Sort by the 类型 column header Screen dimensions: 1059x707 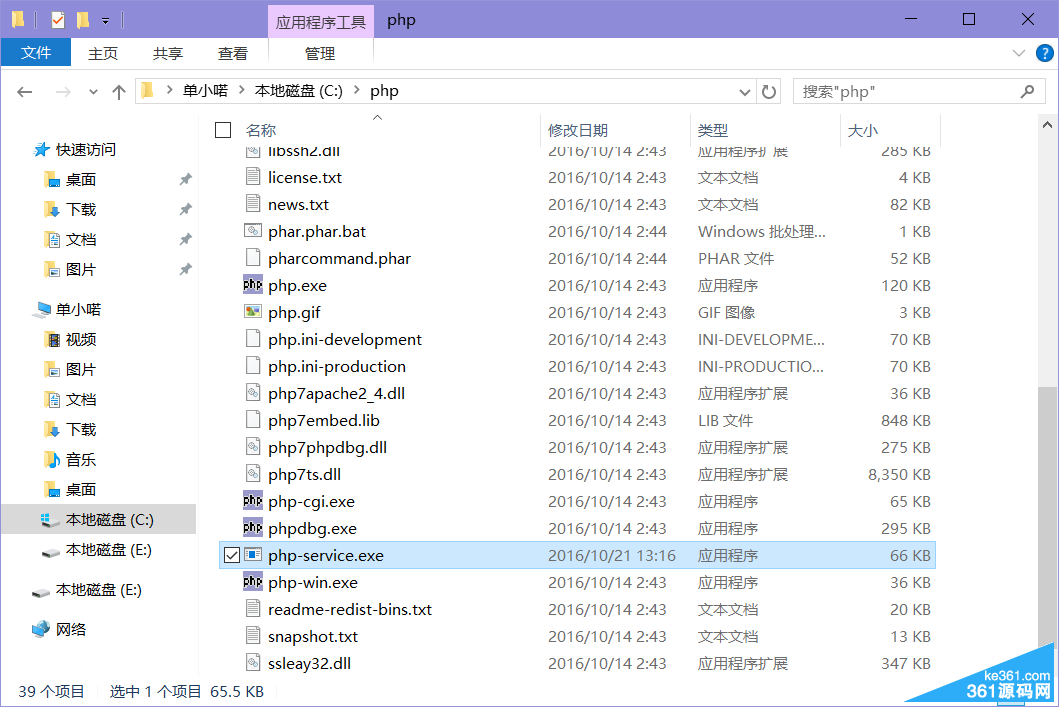[713, 130]
